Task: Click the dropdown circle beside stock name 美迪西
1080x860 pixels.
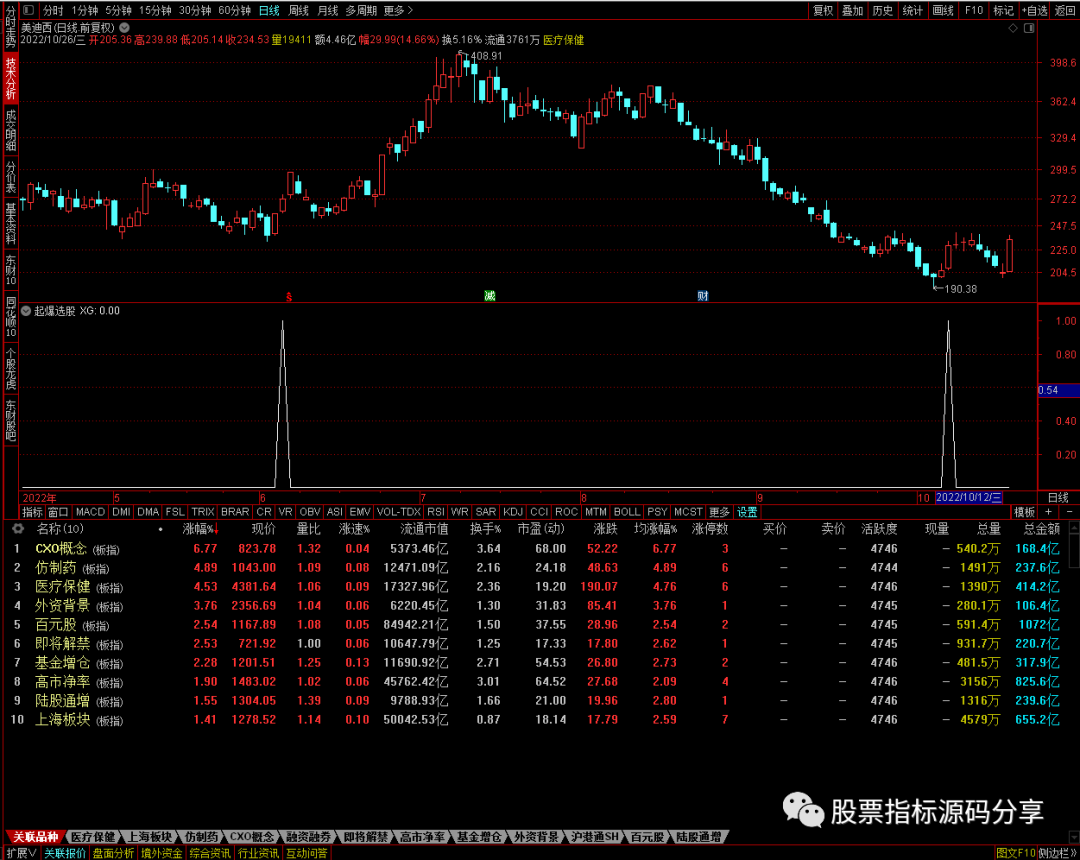Action: click(123, 26)
